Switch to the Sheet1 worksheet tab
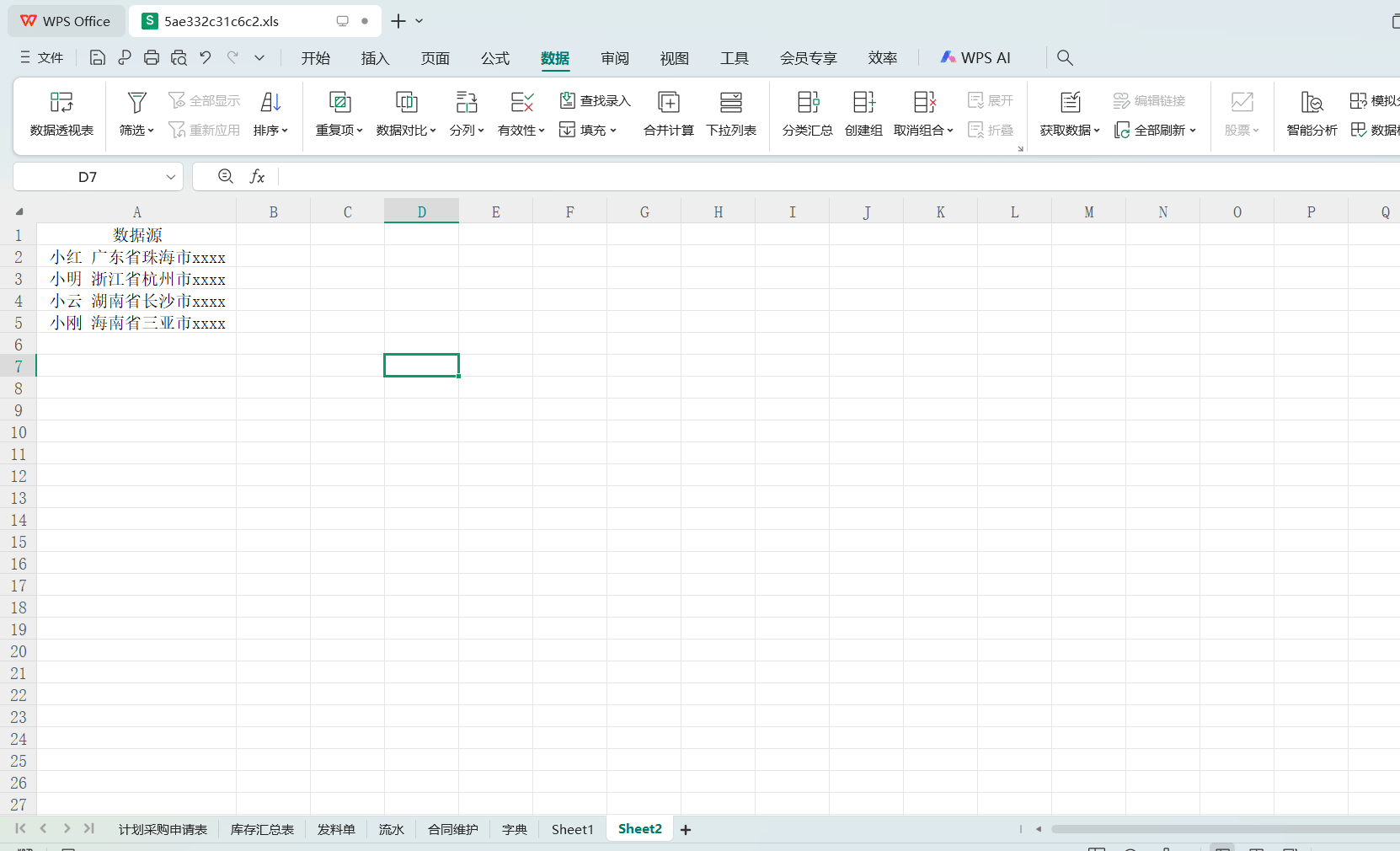The width and height of the screenshot is (1400, 851). pyautogui.click(x=572, y=829)
